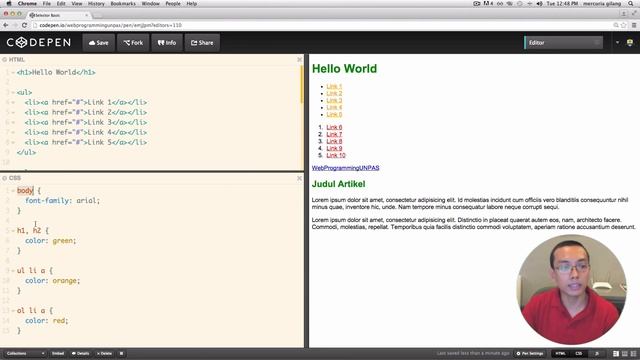Open pen Details in footer
Screen dimensions: 640x360
pos(80,353)
